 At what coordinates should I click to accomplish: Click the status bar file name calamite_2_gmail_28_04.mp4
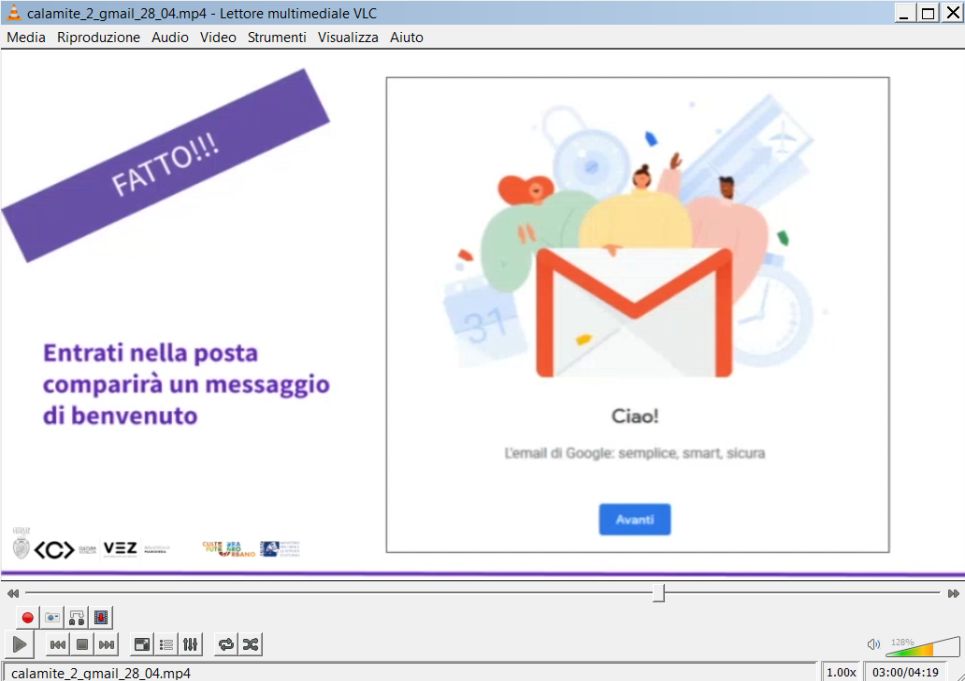[x=101, y=673]
